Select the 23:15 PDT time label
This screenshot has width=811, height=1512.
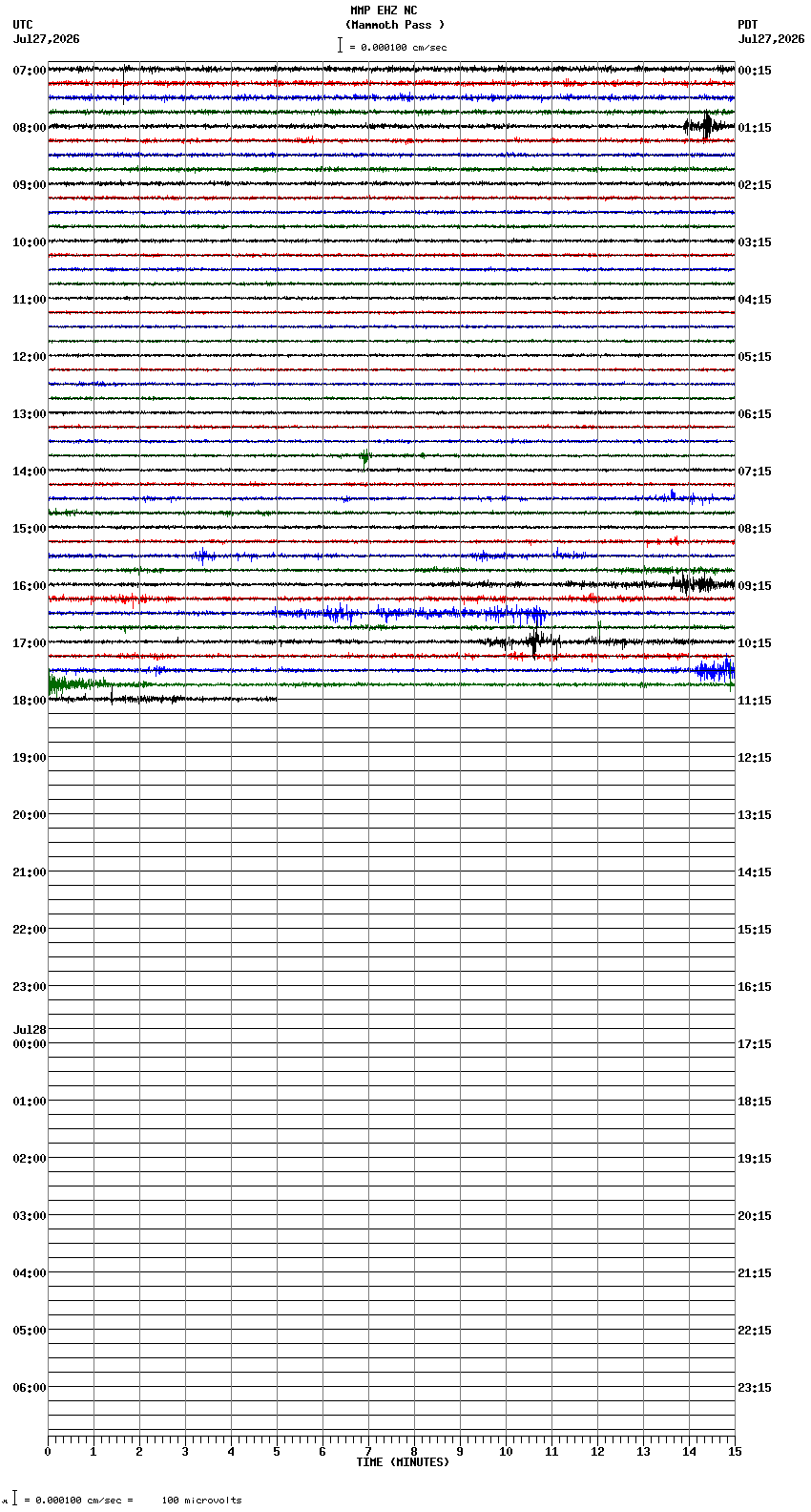(755, 1388)
